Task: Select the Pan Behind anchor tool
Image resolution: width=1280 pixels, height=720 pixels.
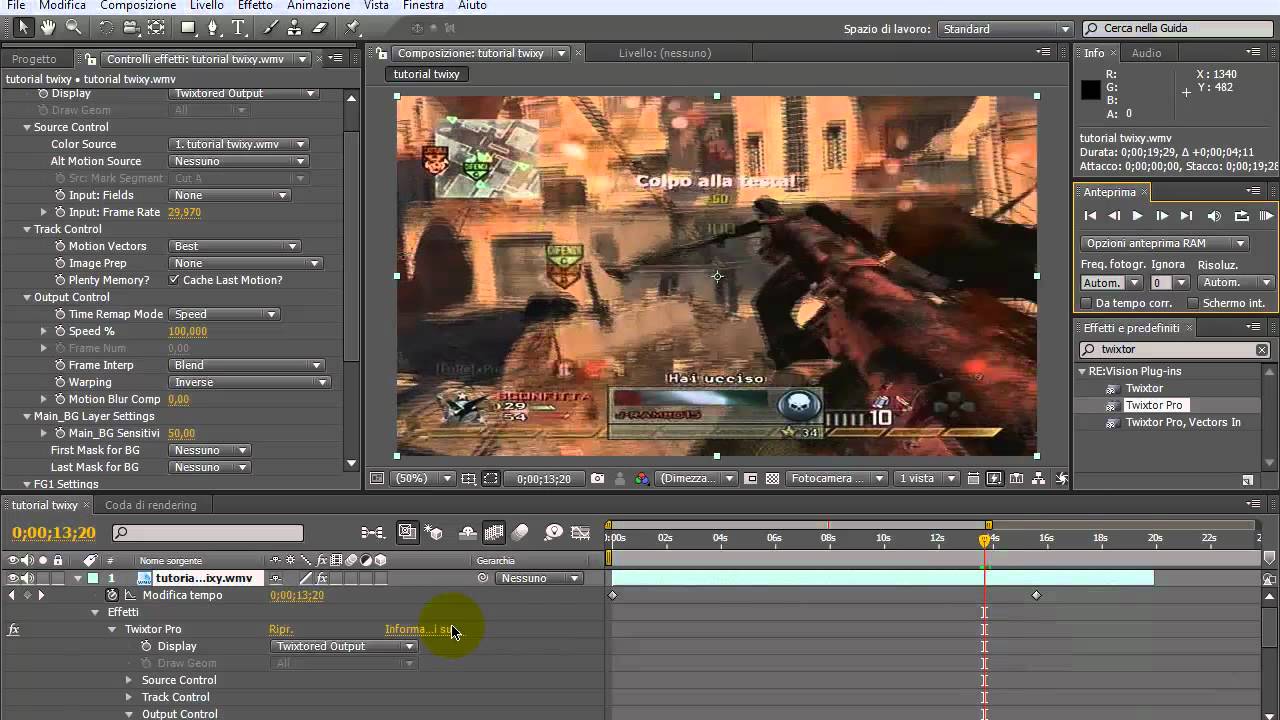Action: pyautogui.click(x=156, y=28)
